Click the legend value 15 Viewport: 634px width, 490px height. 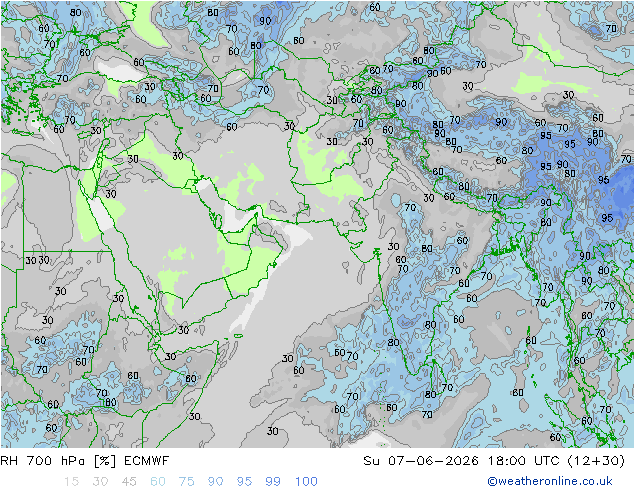(71, 481)
